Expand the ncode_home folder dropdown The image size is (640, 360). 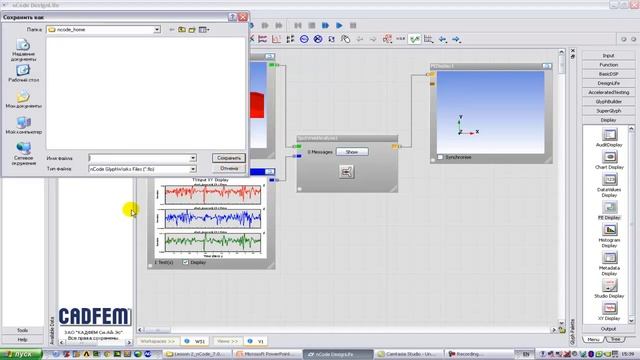157,29
